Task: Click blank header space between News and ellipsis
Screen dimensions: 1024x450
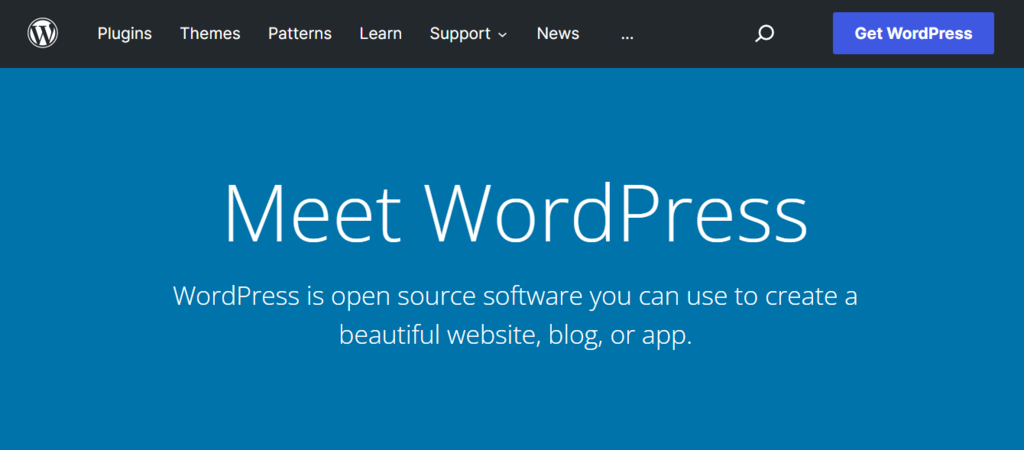Action: coord(600,34)
